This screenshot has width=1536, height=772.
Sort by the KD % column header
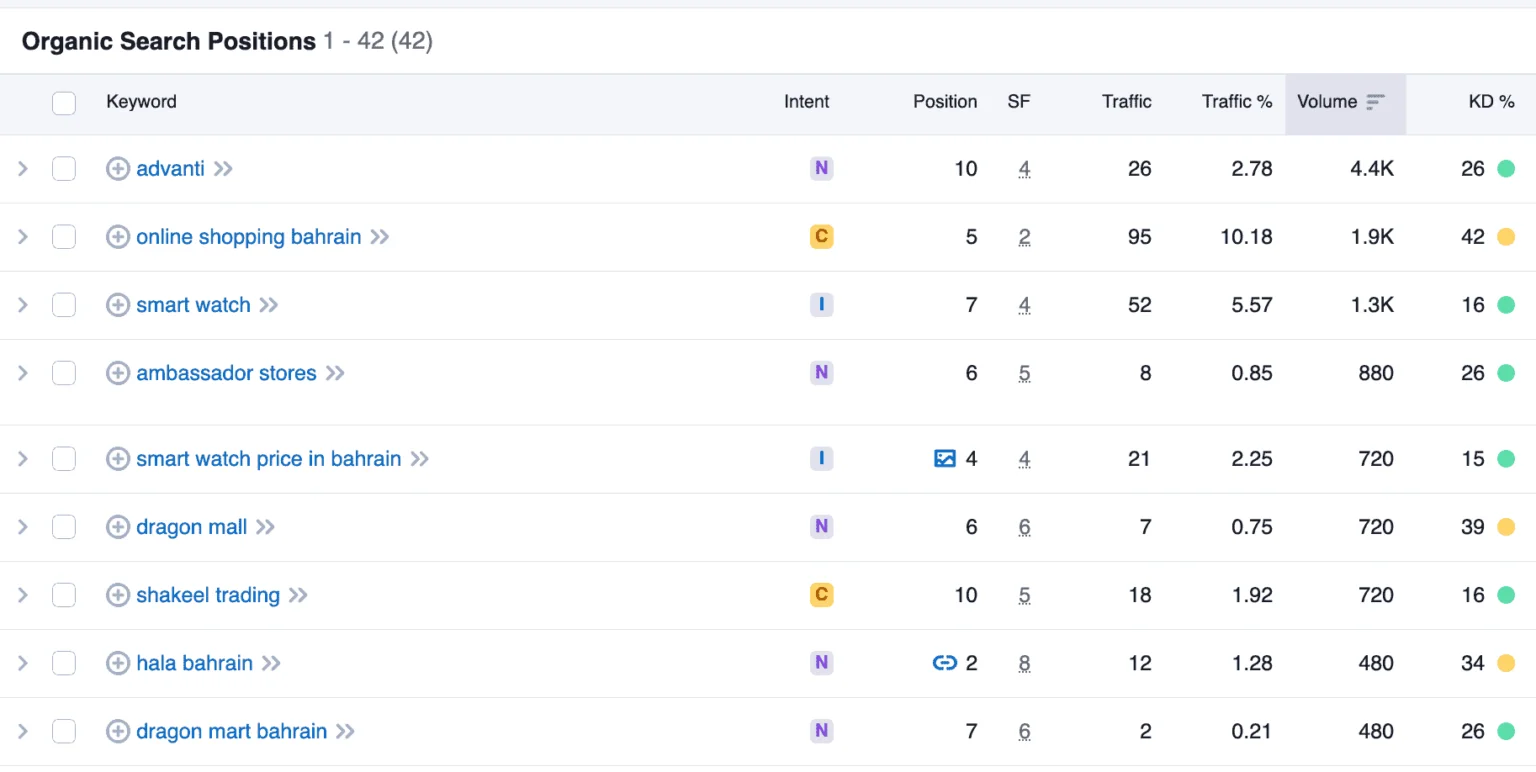[x=1491, y=102]
